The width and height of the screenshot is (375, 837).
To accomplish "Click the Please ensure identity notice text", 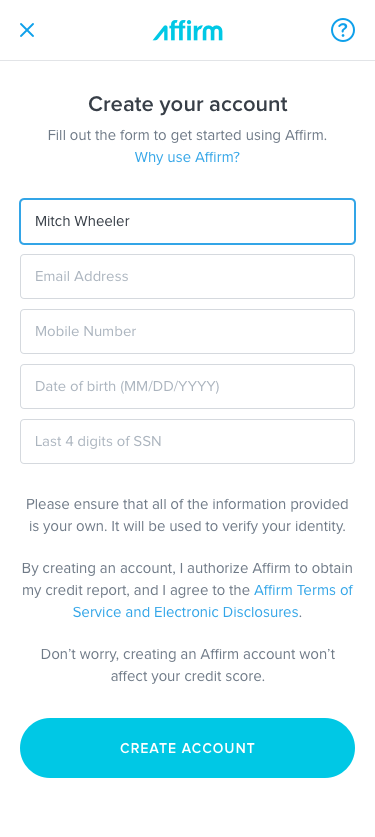I will pos(187,515).
